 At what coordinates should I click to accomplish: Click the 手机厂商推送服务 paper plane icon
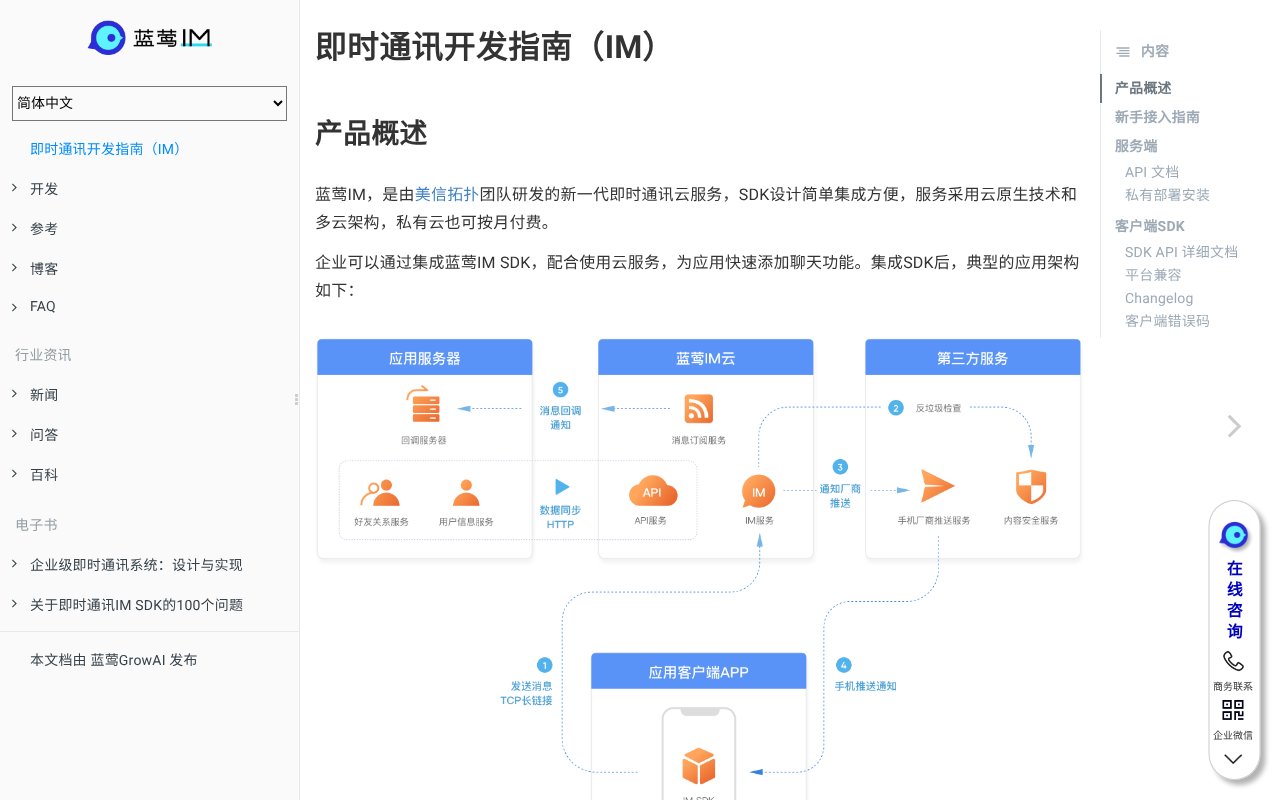click(938, 486)
